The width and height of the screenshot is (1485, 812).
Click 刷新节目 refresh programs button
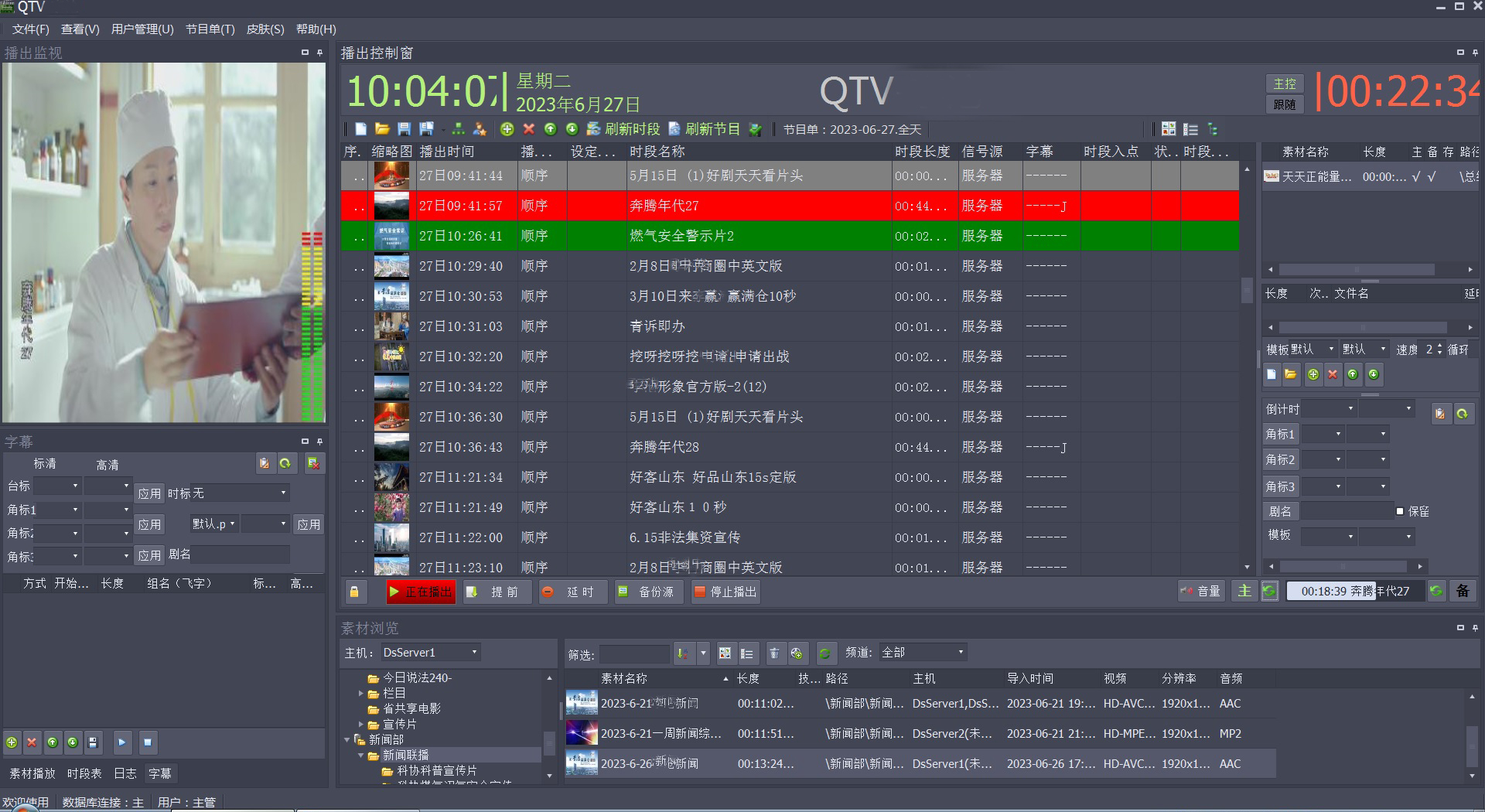(x=704, y=129)
